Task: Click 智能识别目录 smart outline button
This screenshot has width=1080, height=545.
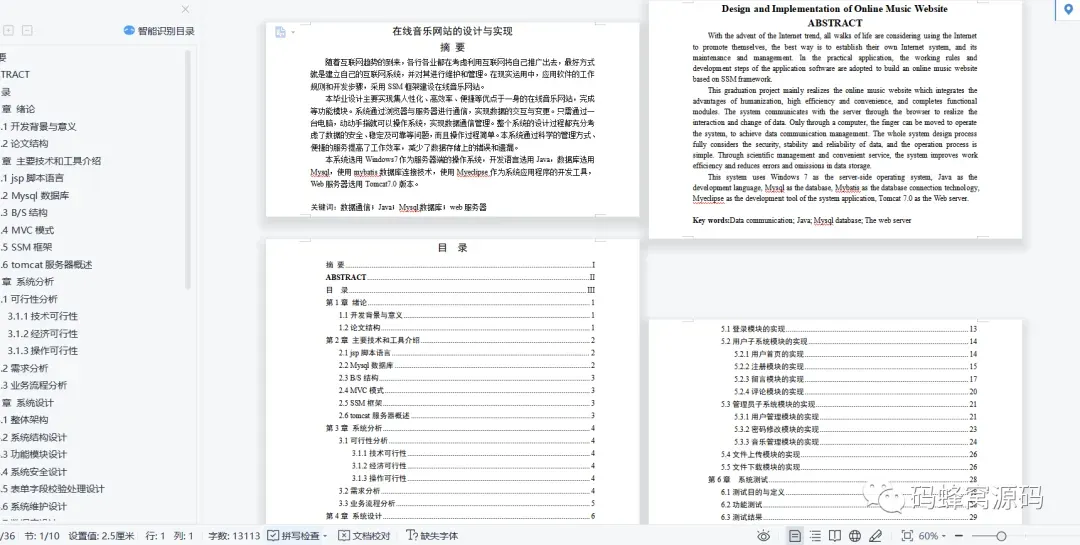Action: tap(159, 30)
